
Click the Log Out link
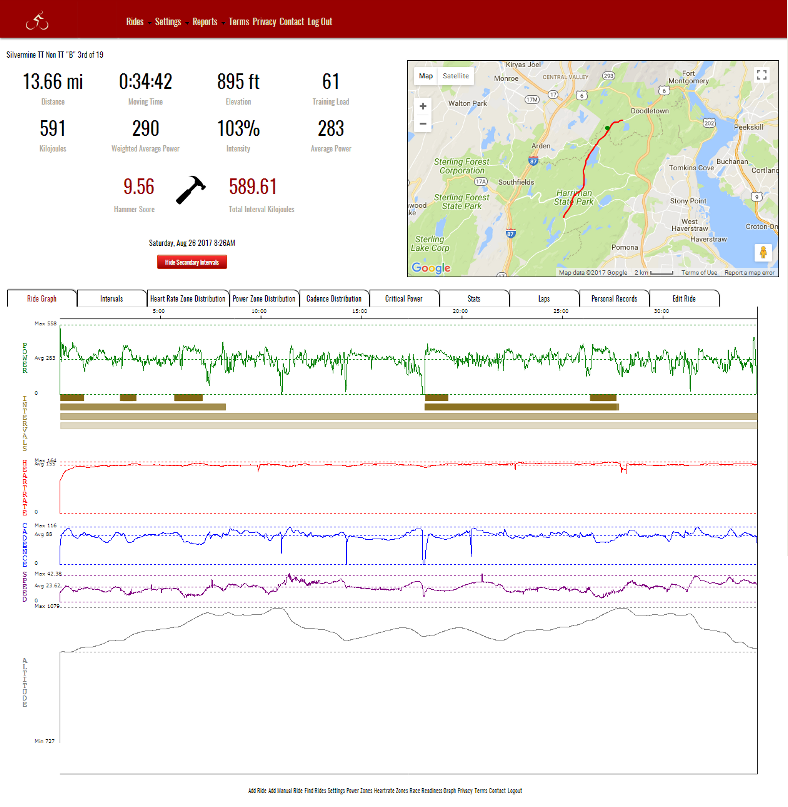point(320,21)
